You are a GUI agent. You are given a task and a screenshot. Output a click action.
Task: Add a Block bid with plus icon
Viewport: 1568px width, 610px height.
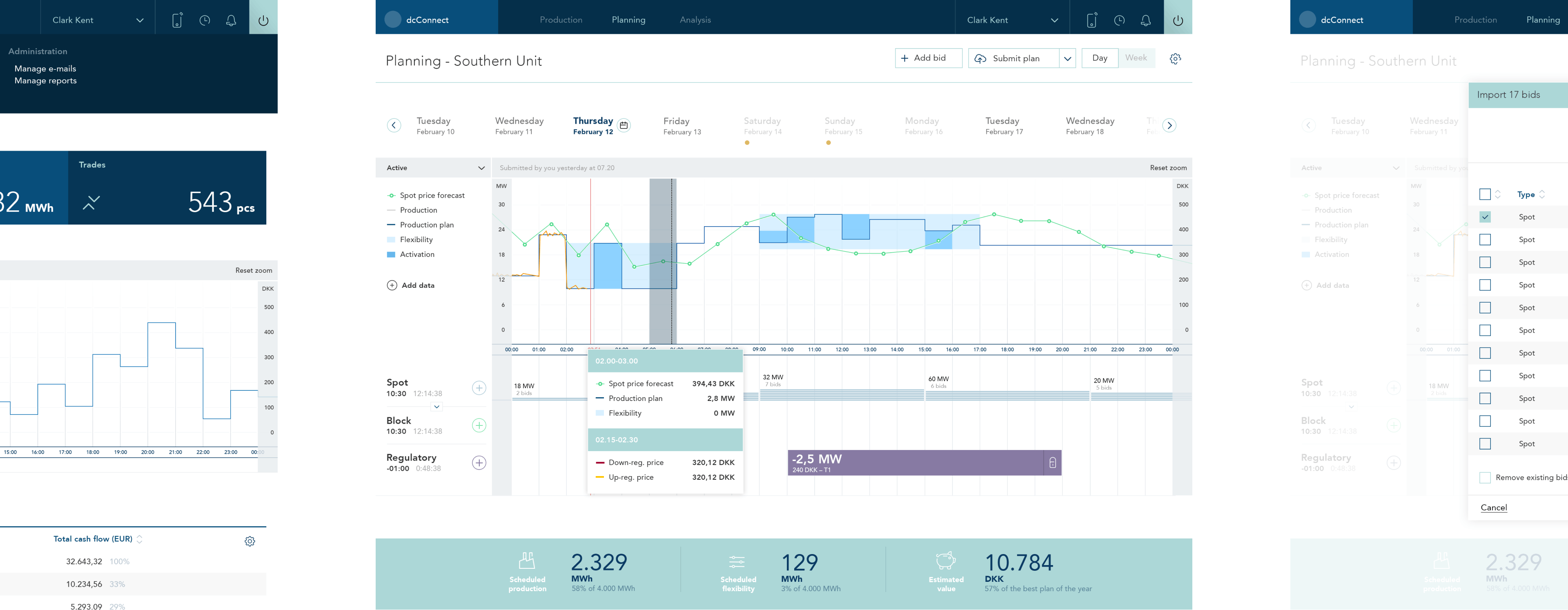click(479, 425)
